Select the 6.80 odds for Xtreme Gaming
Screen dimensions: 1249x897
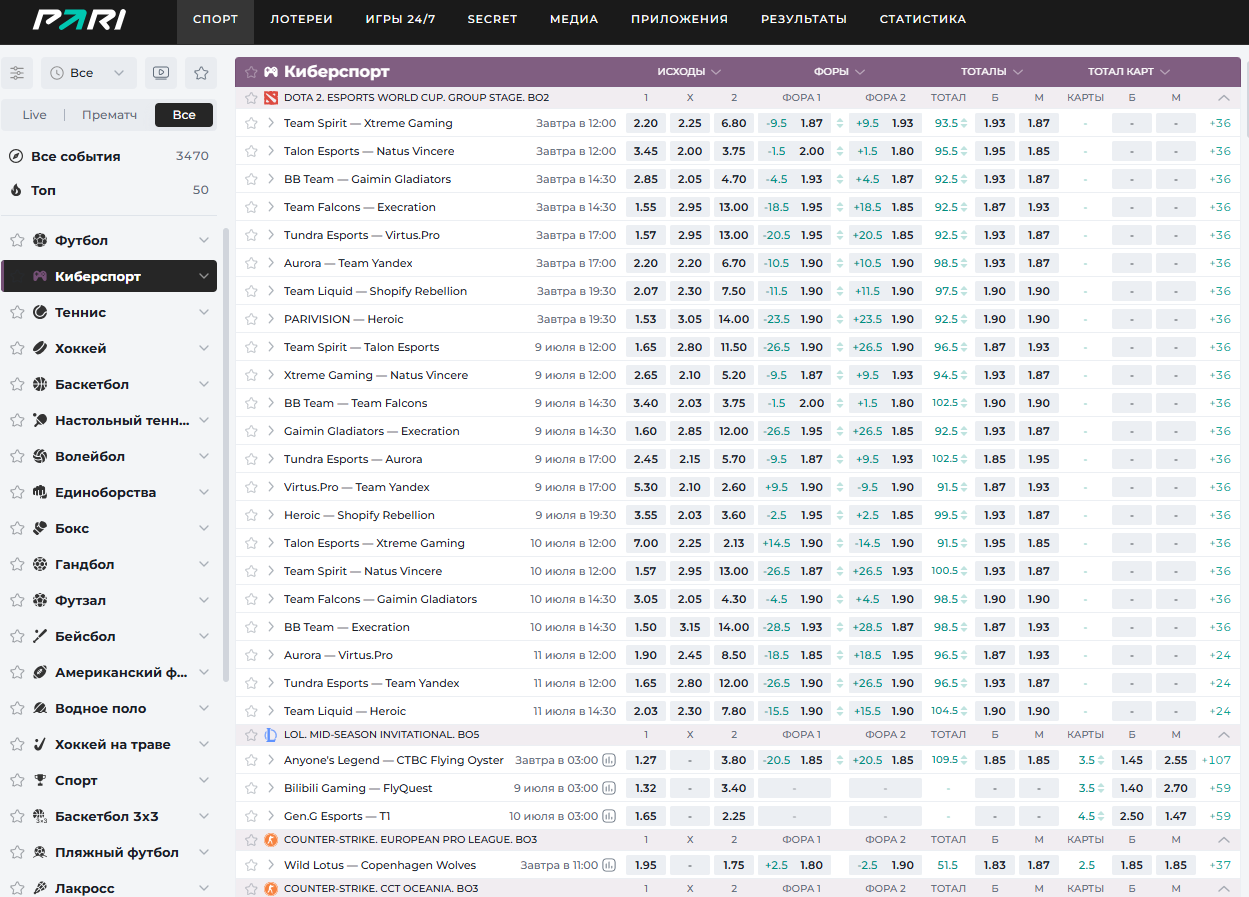(733, 123)
